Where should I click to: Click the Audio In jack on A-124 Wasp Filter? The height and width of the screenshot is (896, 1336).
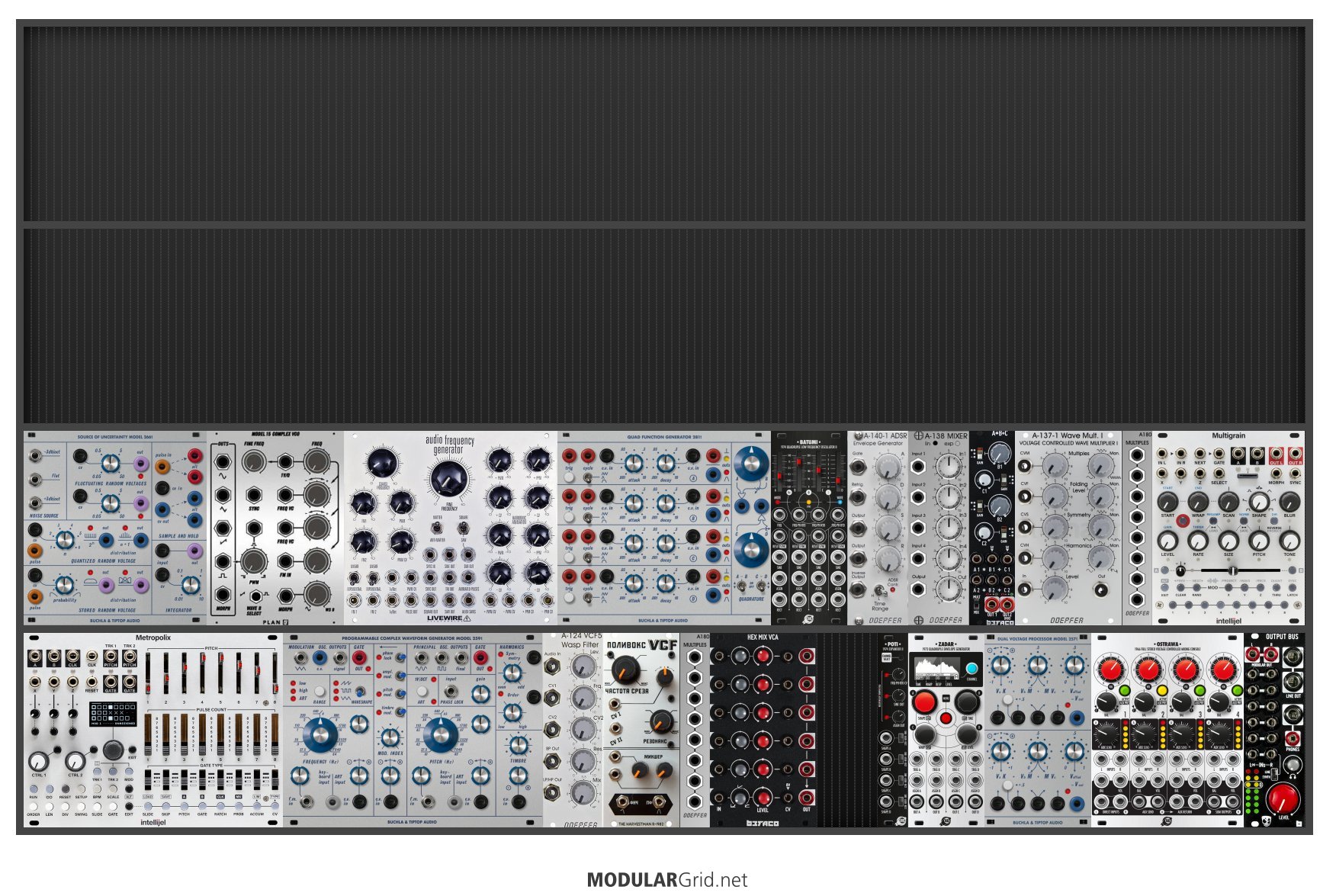tap(552, 666)
